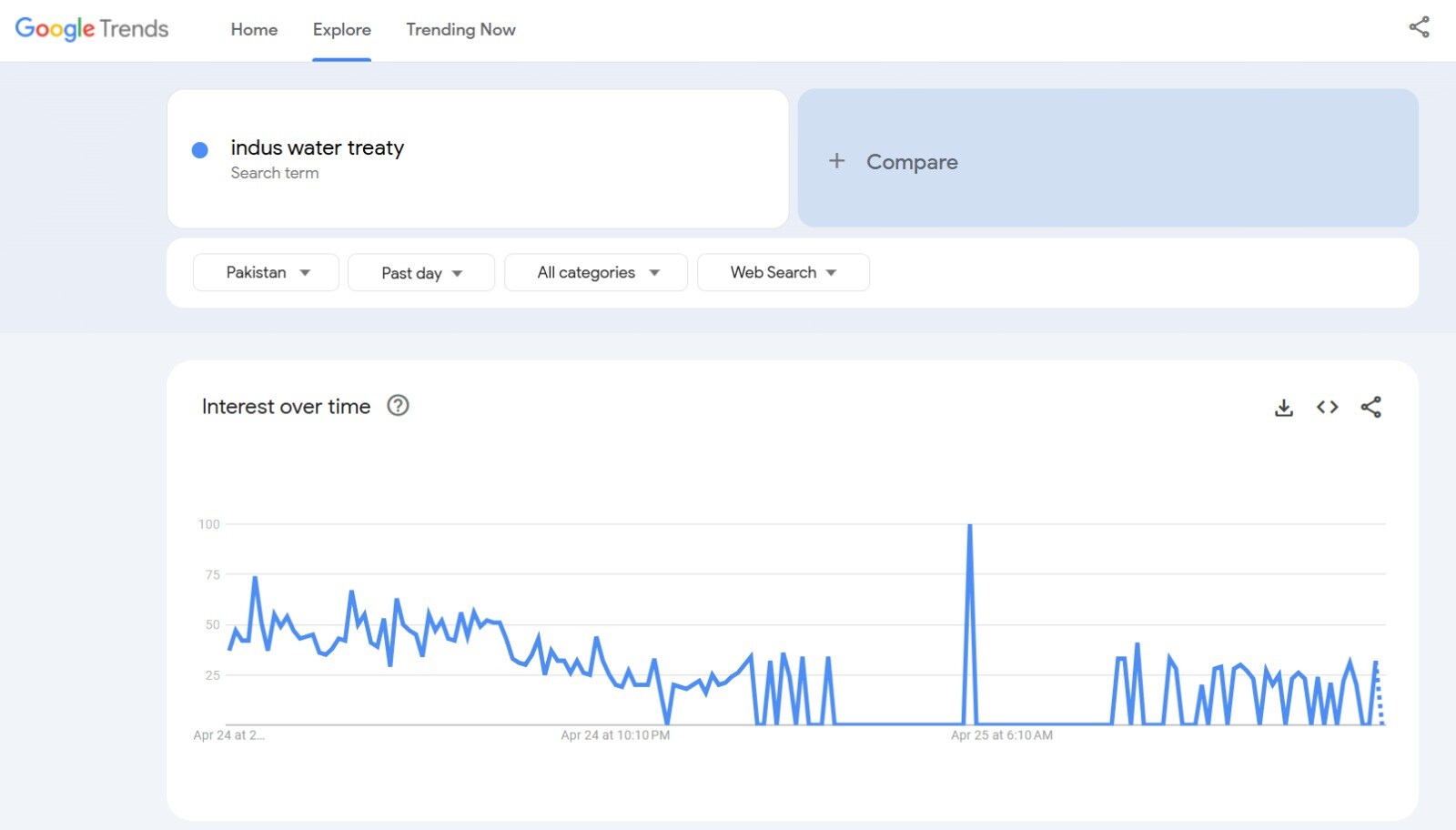The height and width of the screenshot is (830, 1456).
Task: Click the plus icon beside Compare
Action: 836,161
